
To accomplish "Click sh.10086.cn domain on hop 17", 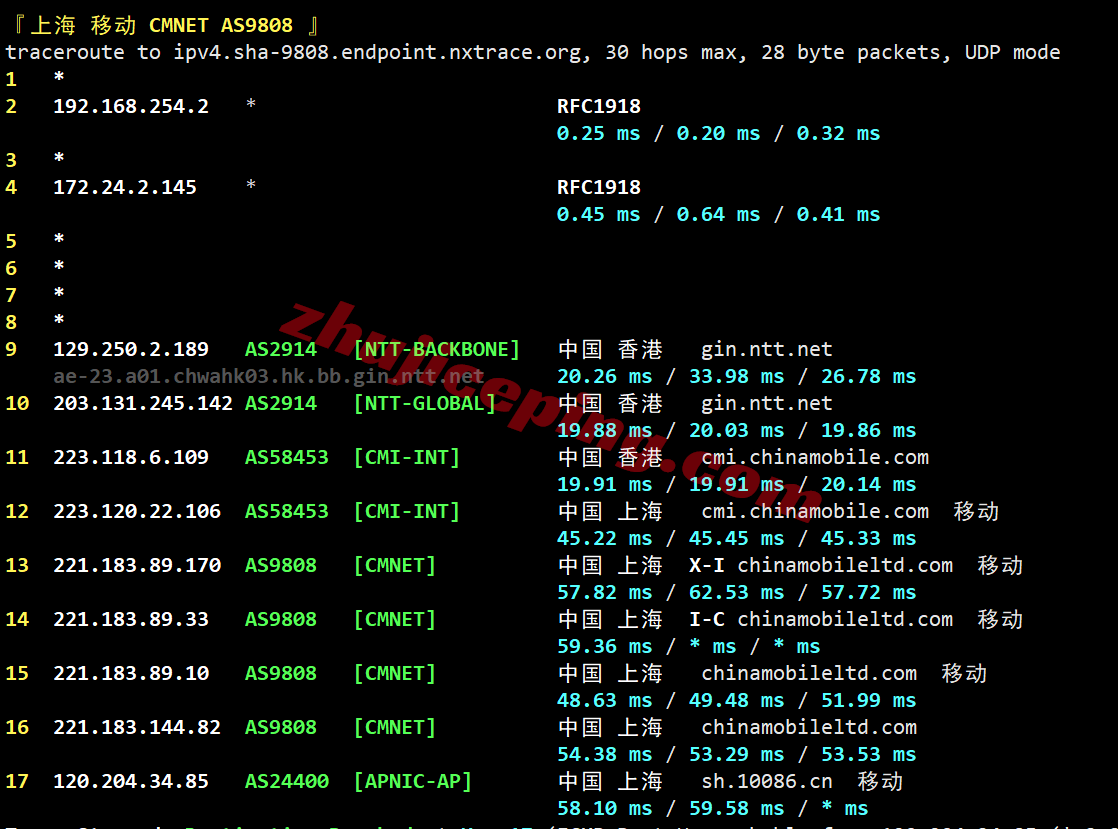I will (x=766, y=781).
